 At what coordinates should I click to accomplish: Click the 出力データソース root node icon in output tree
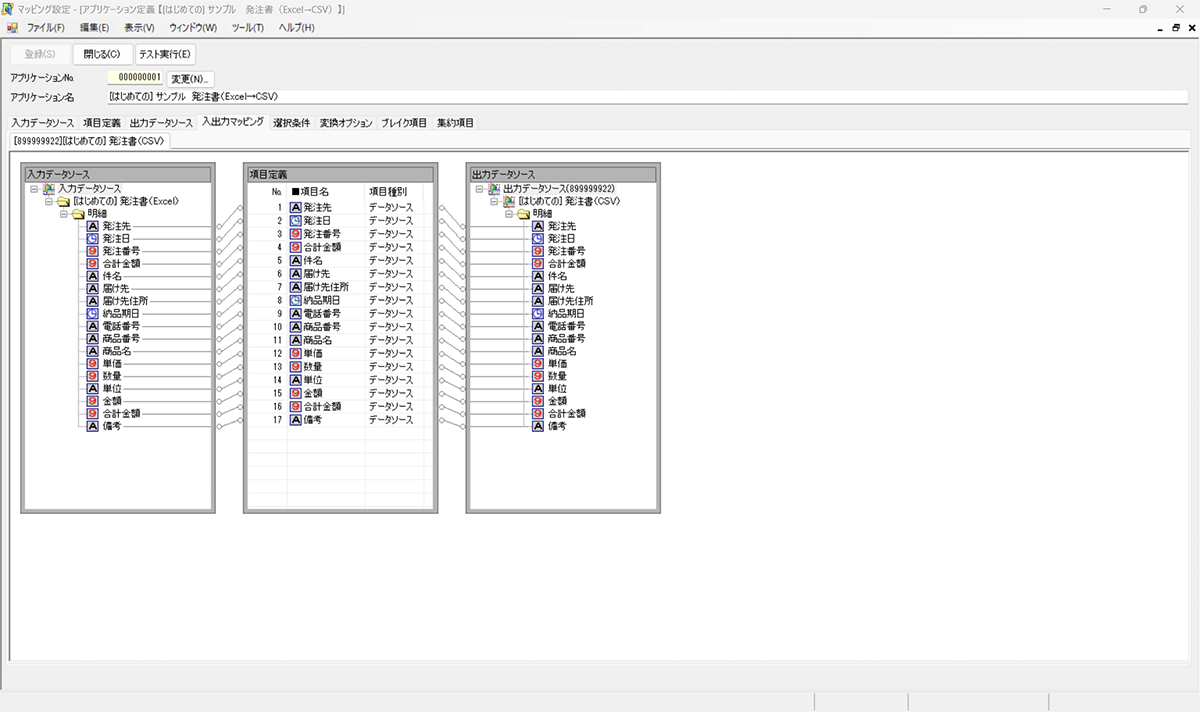pos(494,189)
